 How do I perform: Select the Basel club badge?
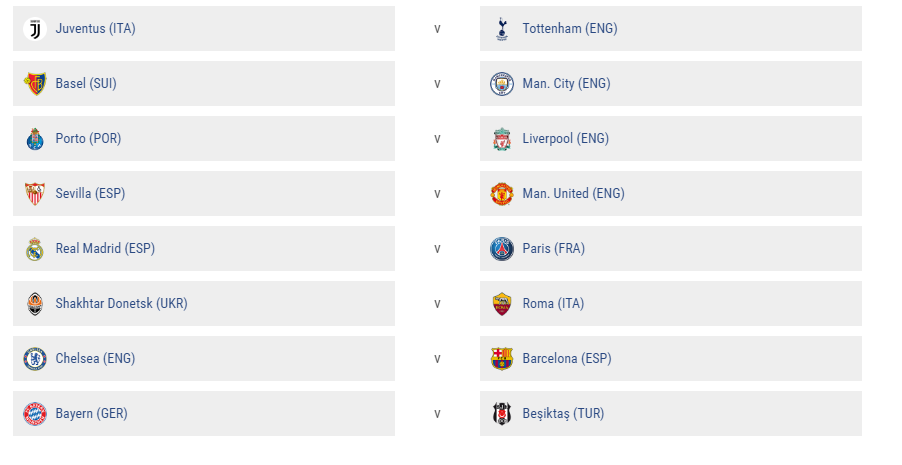click(x=35, y=84)
